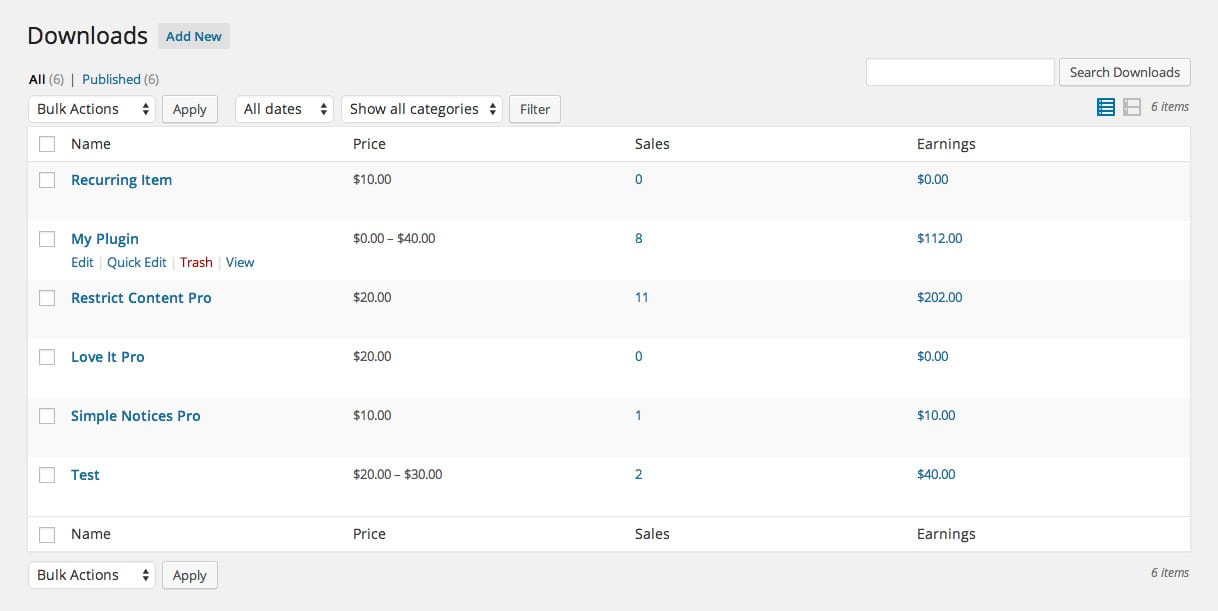The width and height of the screenshot is (1218, 611).
Task: Select the Test download checkbox
Action: pos(47,475)
